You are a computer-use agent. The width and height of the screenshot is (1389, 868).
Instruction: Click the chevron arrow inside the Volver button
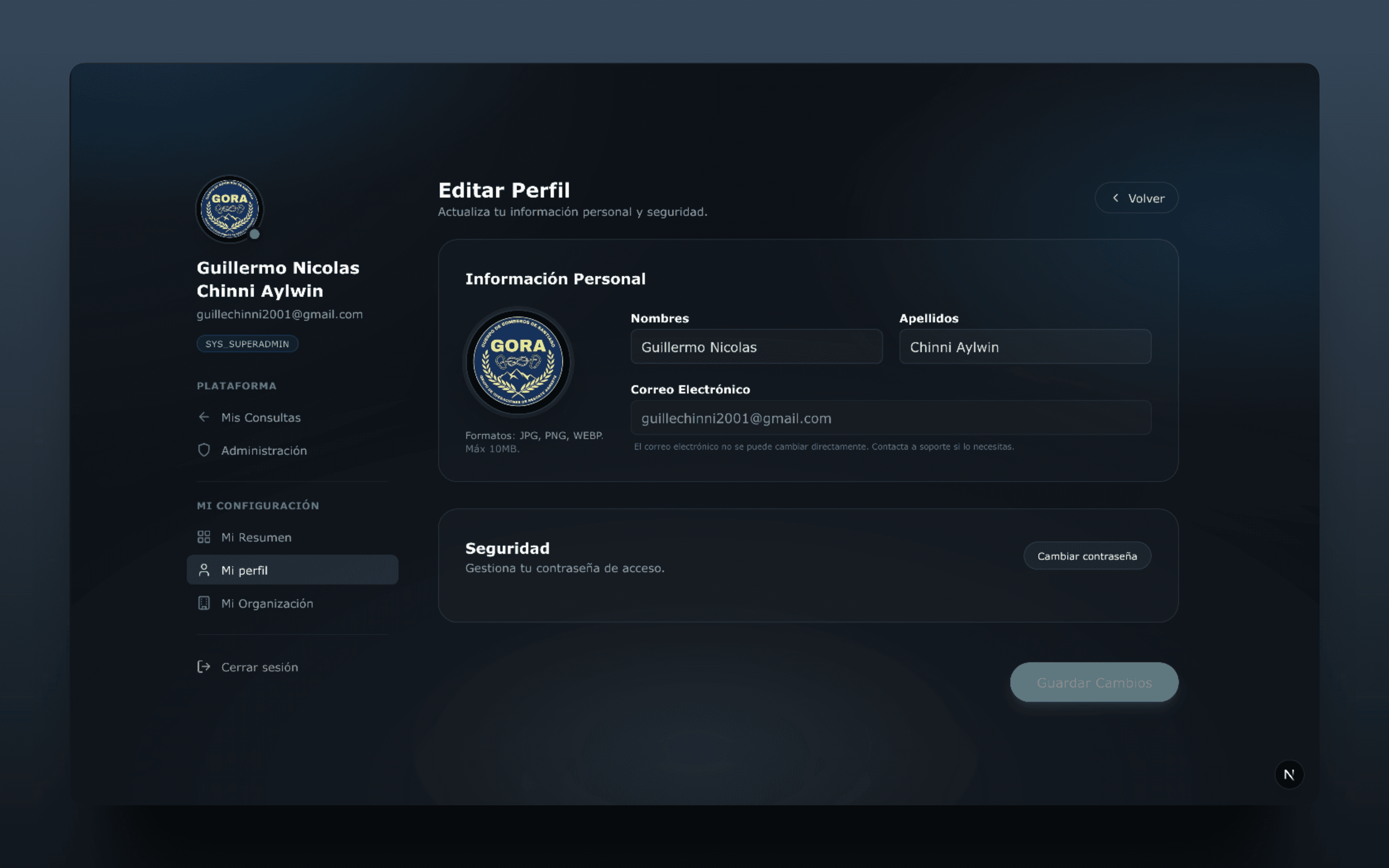[x=1115, y=198]
